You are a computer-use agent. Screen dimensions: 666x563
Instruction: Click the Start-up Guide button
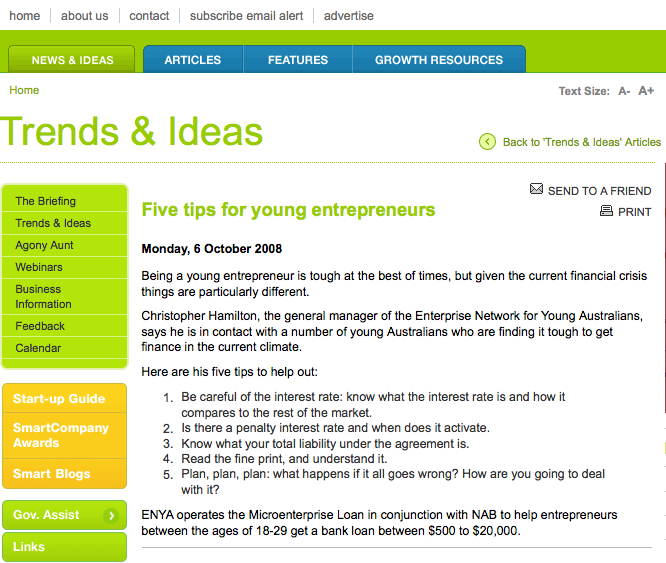point(65,398)
